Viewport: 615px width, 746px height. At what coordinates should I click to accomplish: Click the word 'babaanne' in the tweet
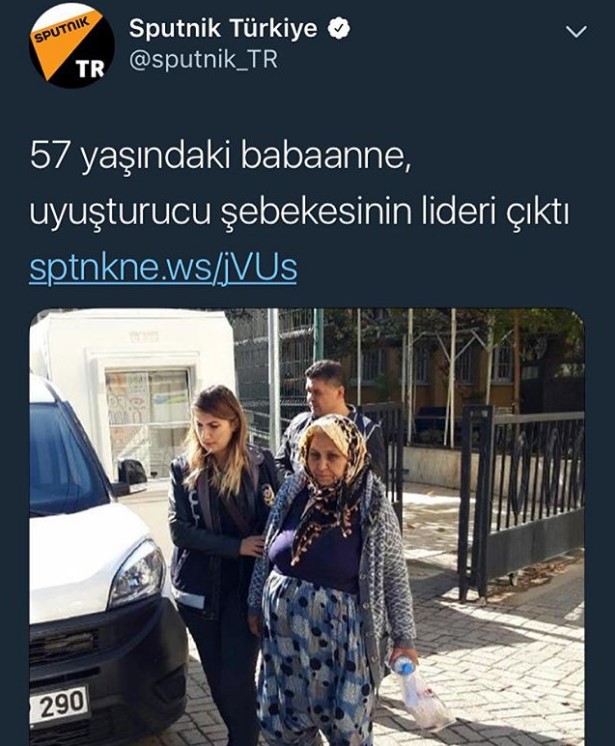click(x=325, y=157)
